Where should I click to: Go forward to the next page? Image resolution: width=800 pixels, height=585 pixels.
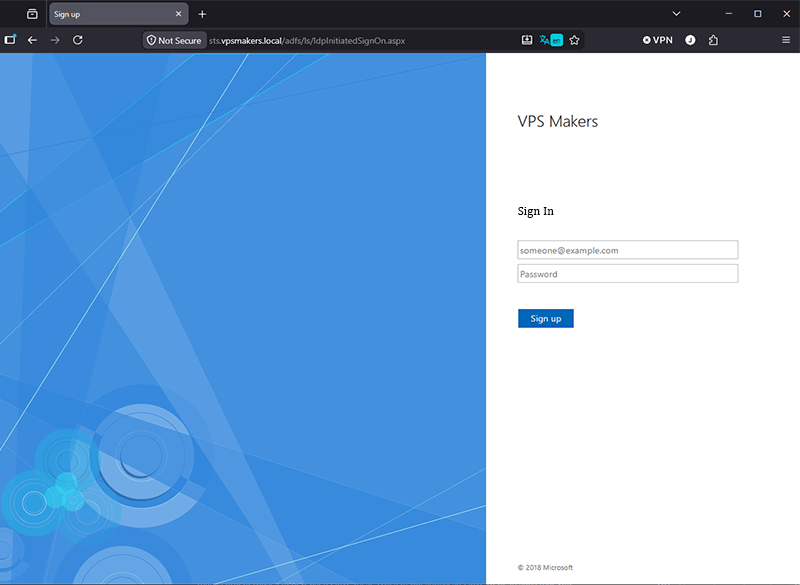55,40
